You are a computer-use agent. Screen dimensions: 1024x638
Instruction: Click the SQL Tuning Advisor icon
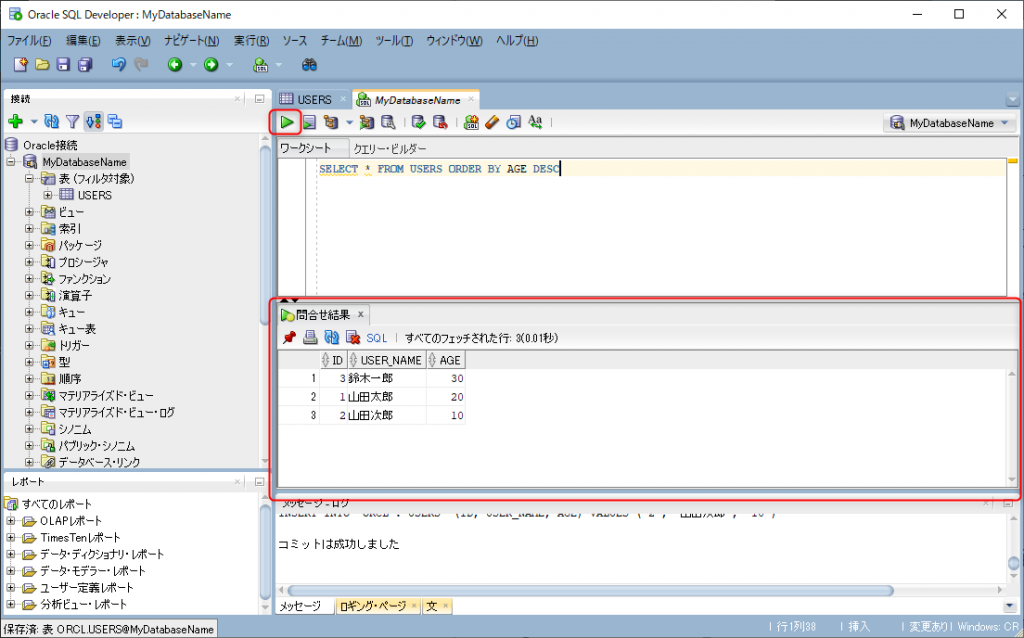[x=388, y=122]
